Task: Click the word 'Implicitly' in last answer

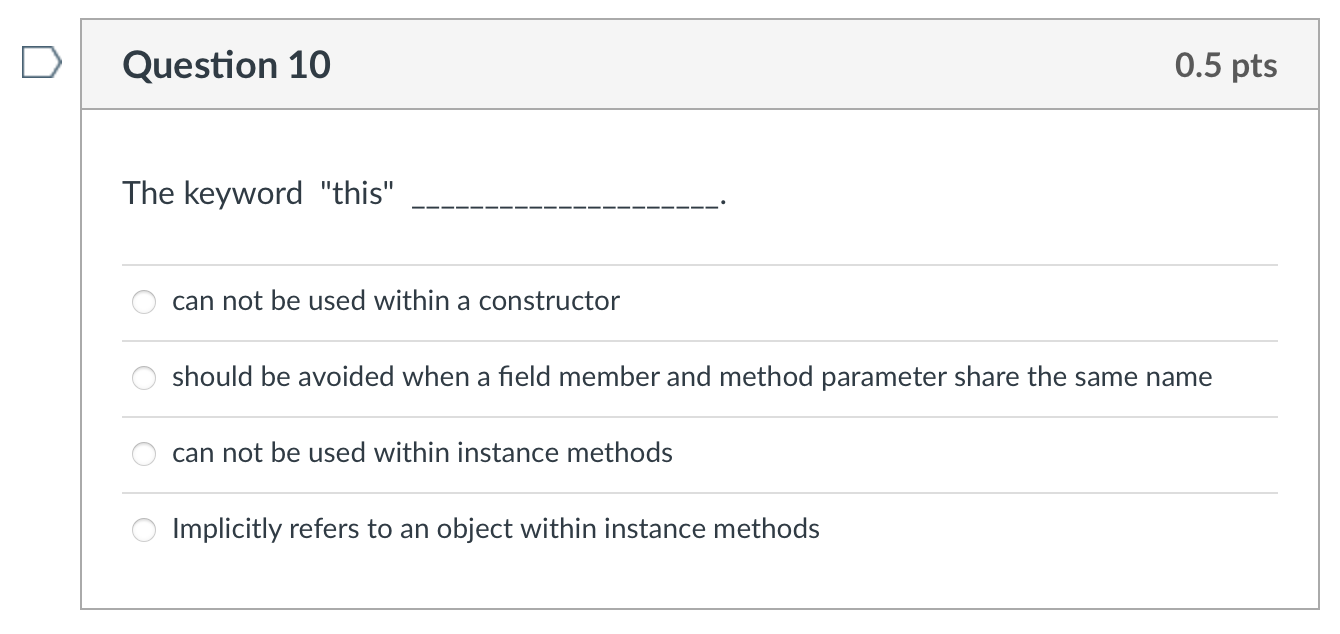Action: pos(227,529)
